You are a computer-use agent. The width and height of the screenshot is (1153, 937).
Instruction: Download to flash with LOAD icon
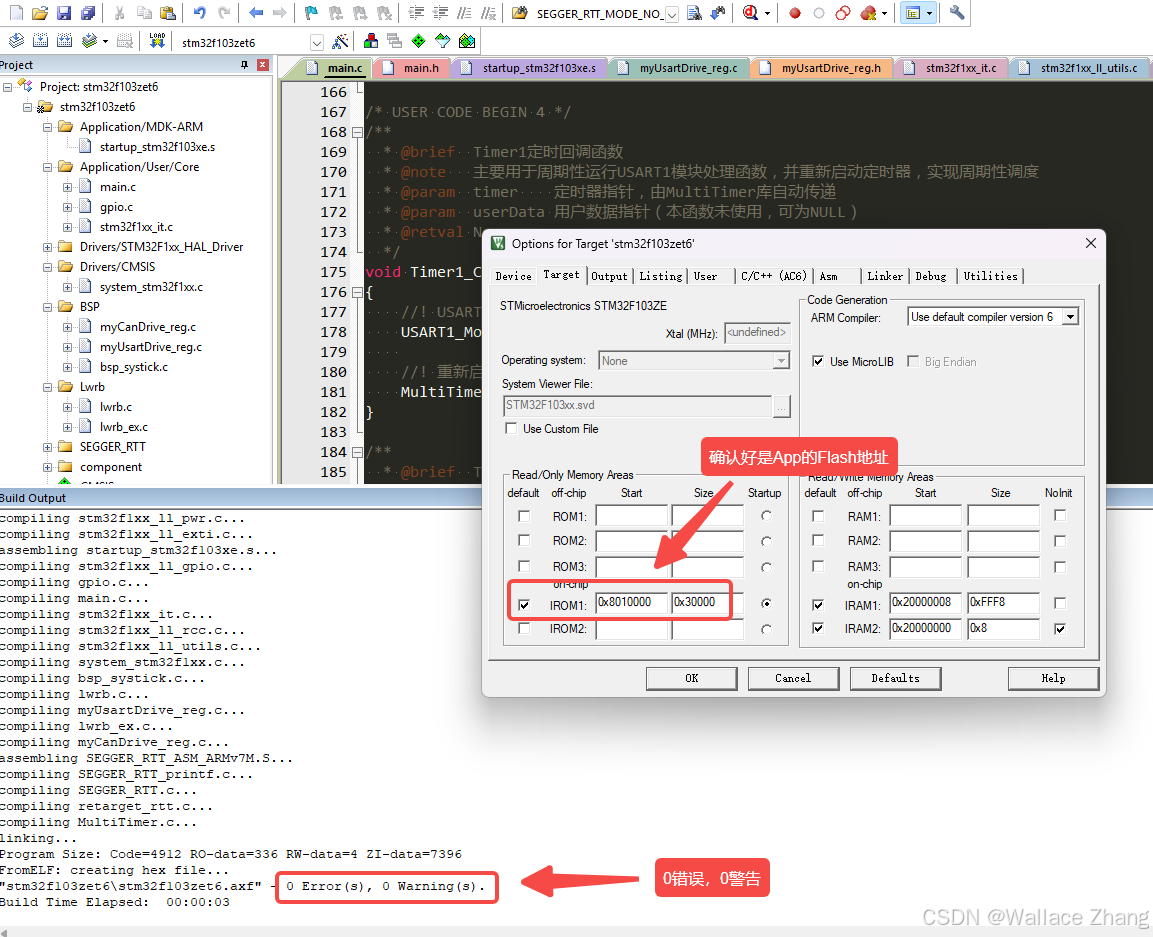157,41
